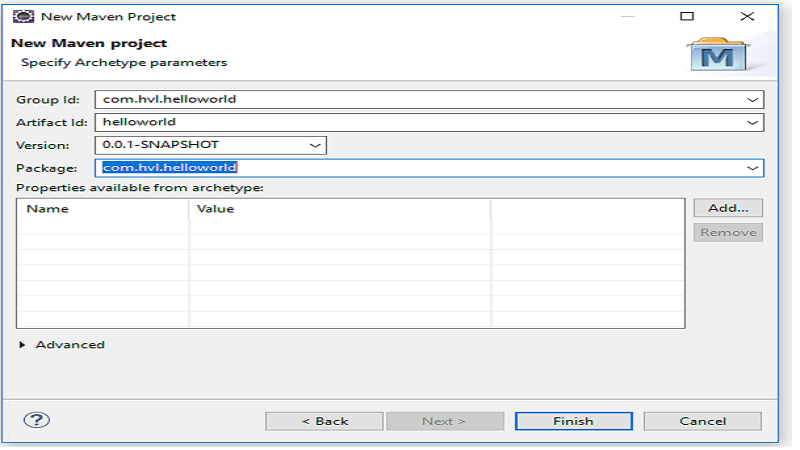The image size is (800, 450).
Task: Maximize the New Maven Project window
Action: click(687, 16)
